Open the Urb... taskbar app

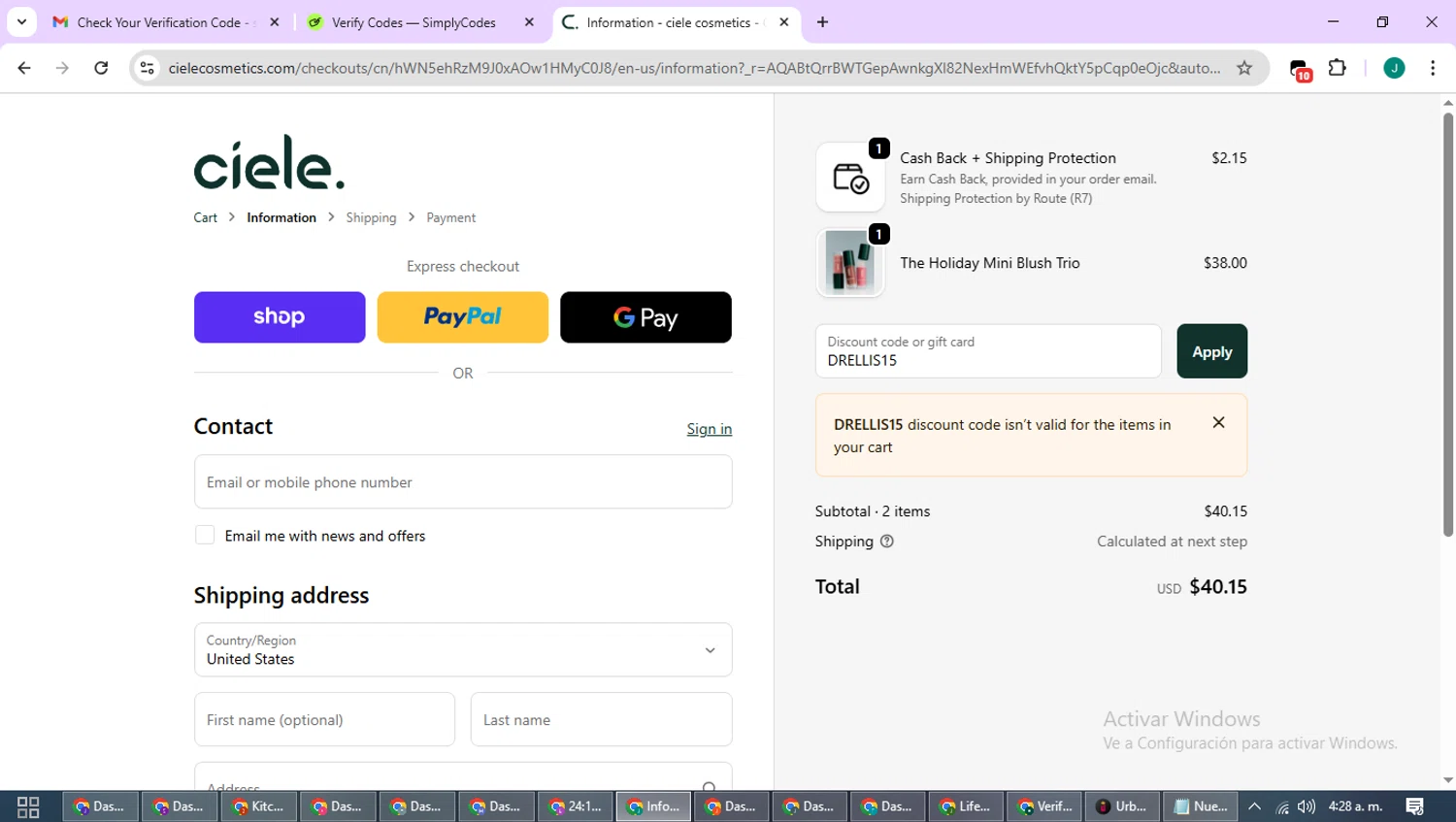(1123, 806)
